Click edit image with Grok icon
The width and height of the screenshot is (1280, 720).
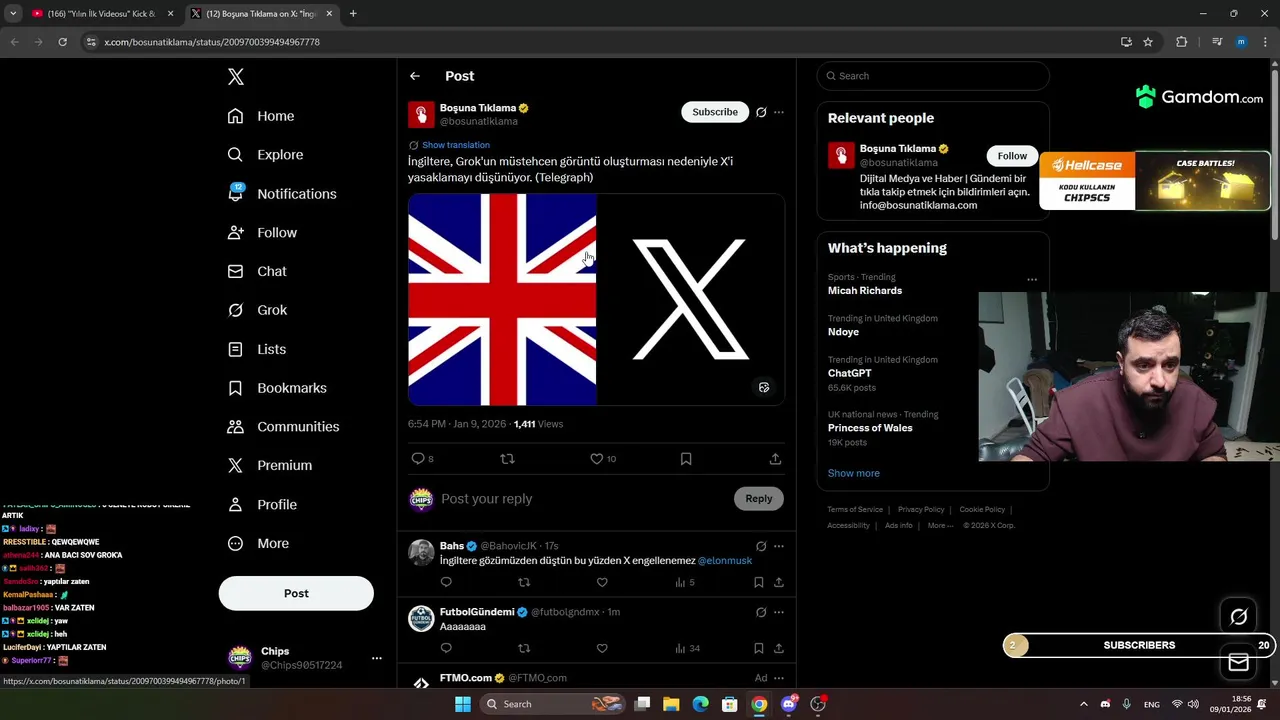tap(764, 387)
